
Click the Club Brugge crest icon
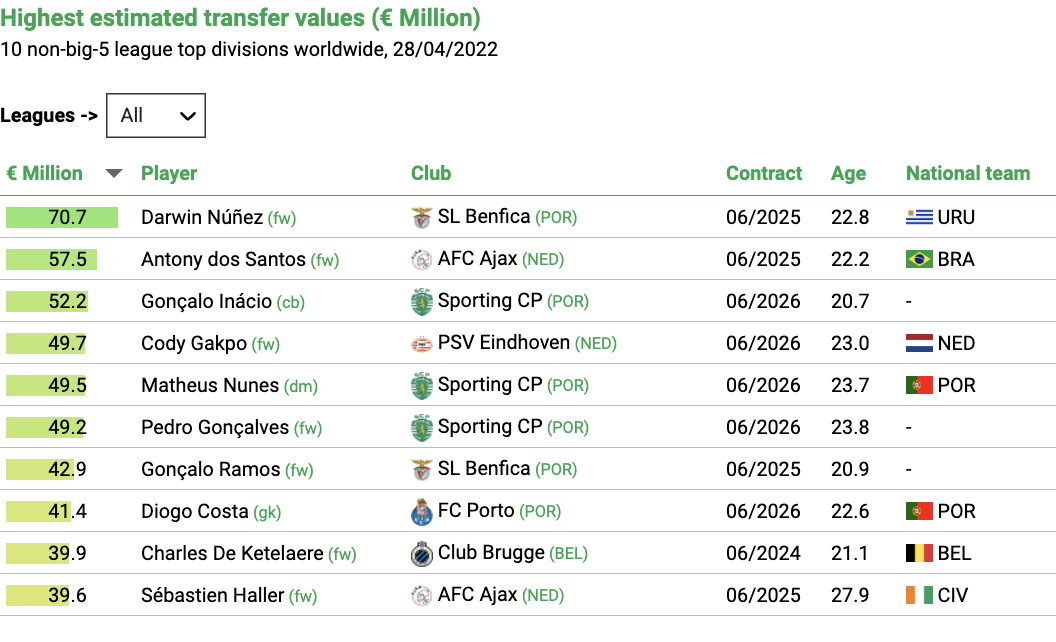[422, 554]
